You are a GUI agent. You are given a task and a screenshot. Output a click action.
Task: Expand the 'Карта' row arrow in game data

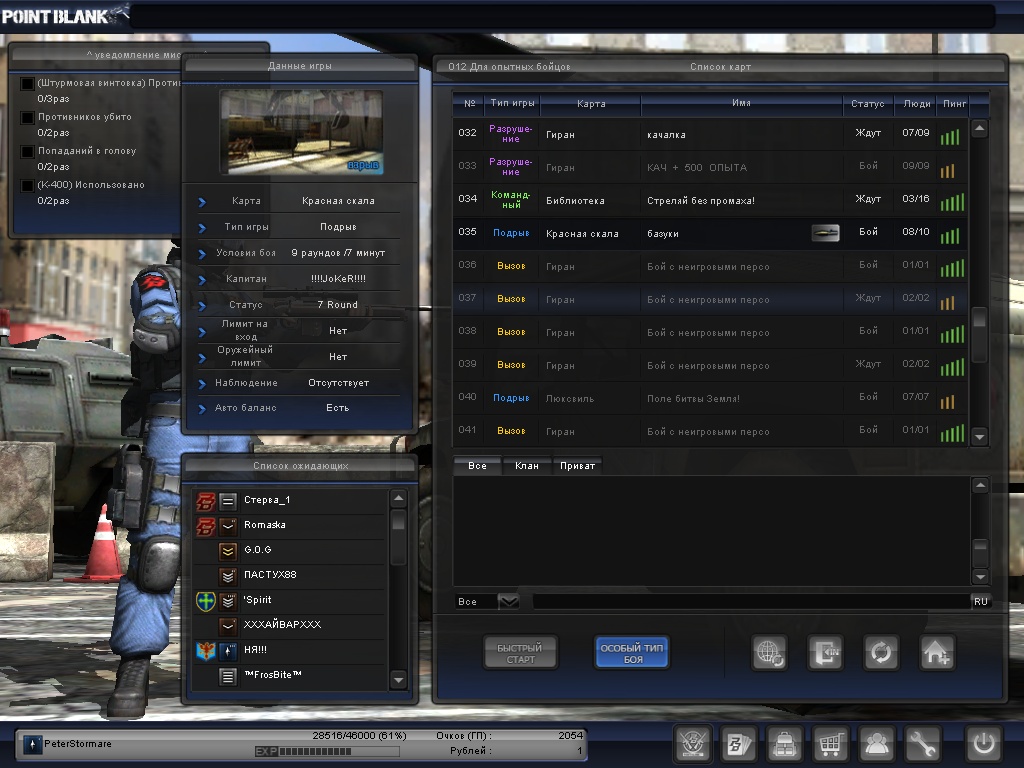pos(202,202)
